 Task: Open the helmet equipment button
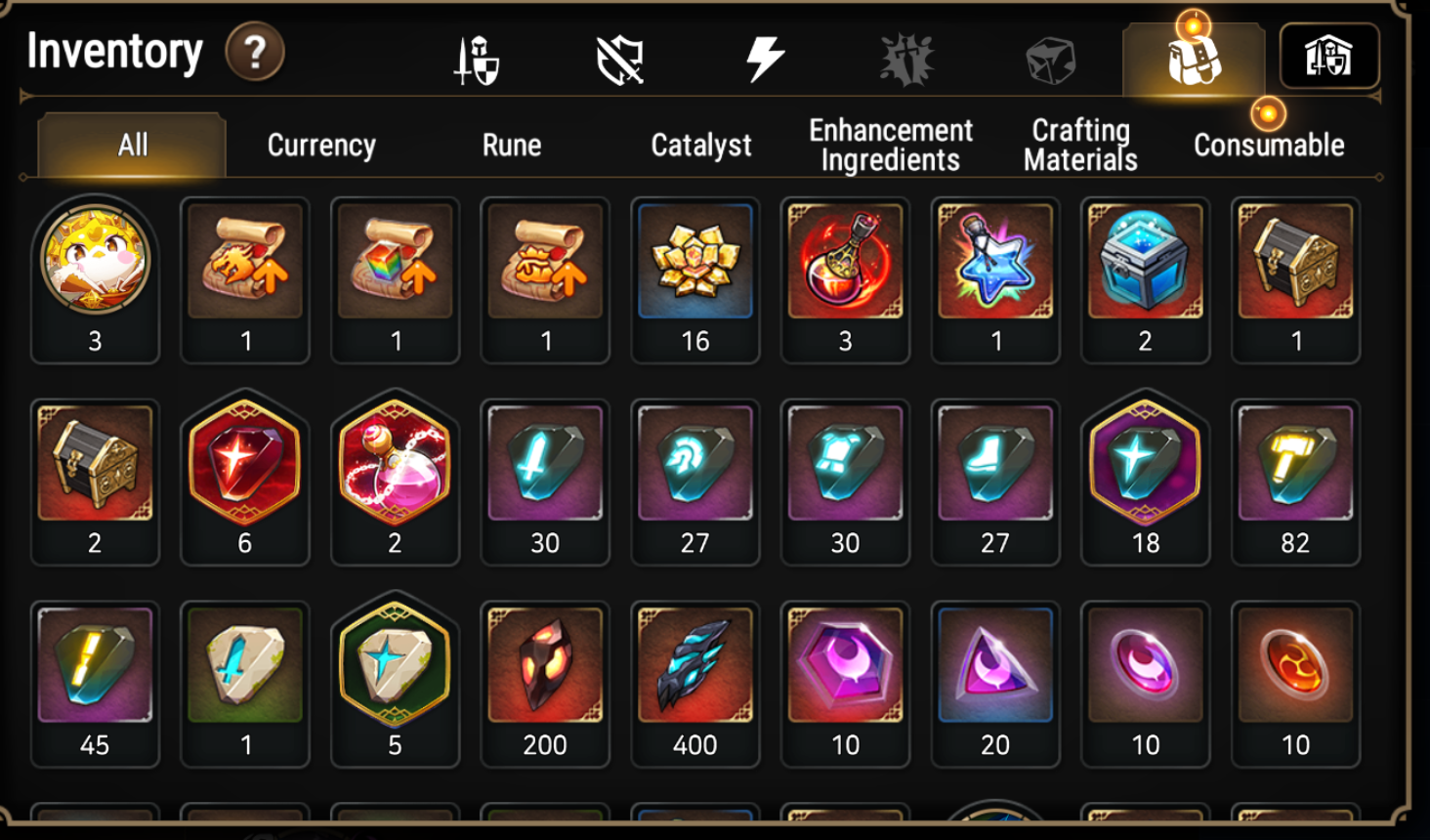1329,56
